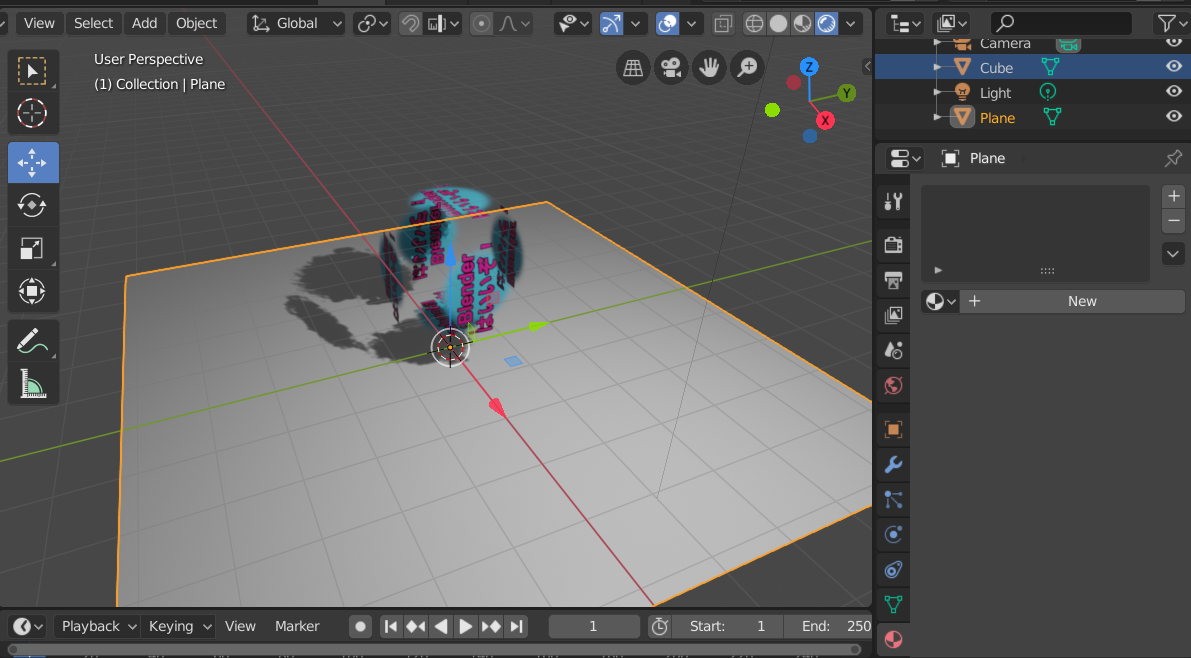Toggle snapping magnet button

coord(410,24)
